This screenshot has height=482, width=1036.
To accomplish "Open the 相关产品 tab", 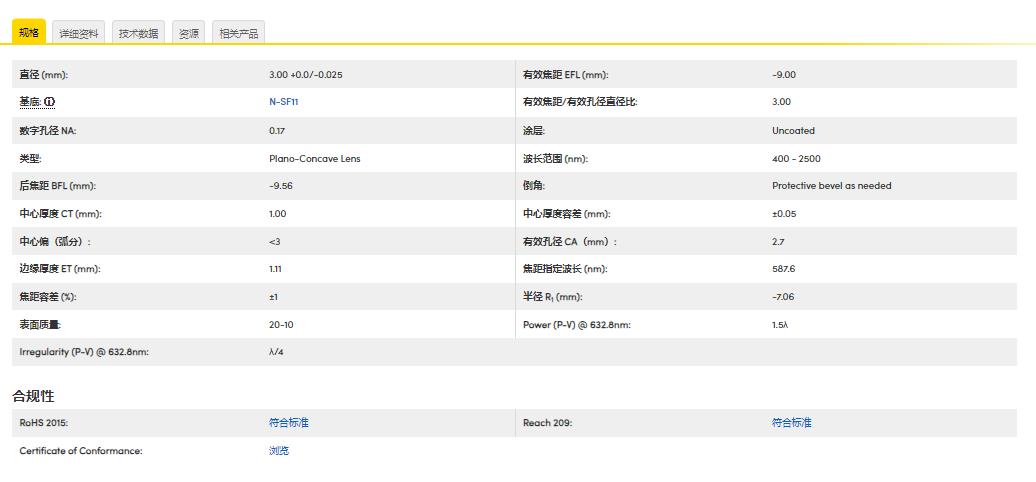I will pyautogui.click(x=239, y=33).
